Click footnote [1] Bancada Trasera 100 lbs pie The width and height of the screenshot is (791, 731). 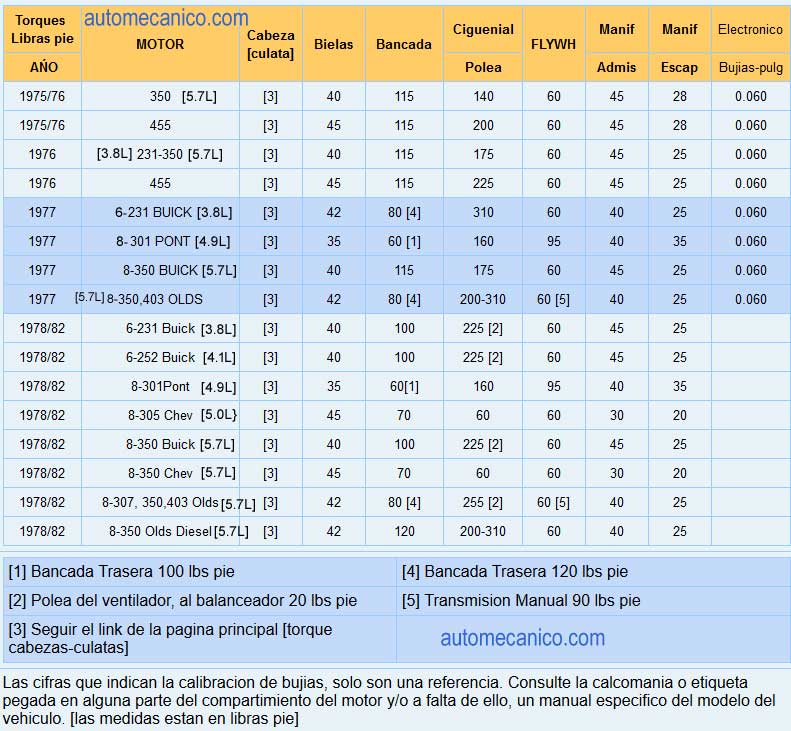[x=122, y=572]
